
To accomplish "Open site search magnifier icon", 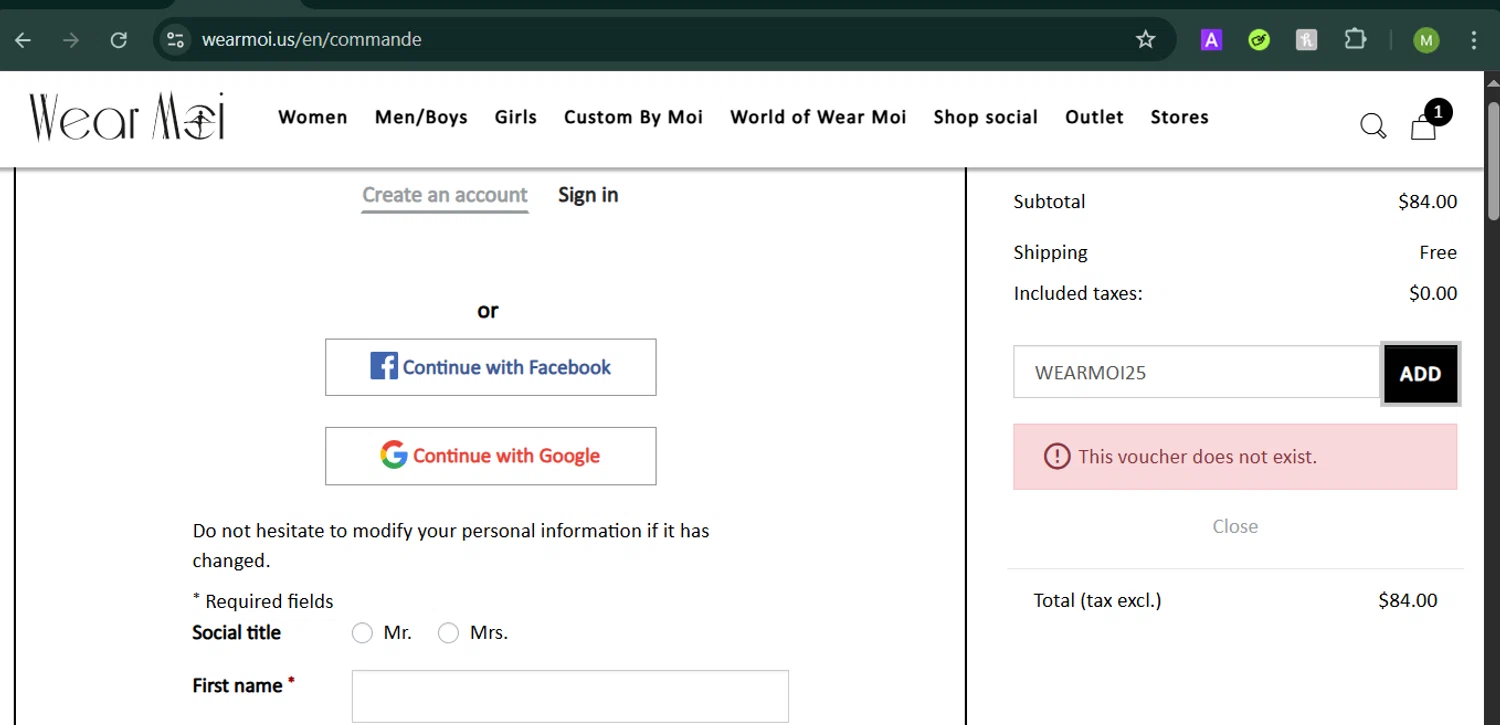I will point(1373,126).
